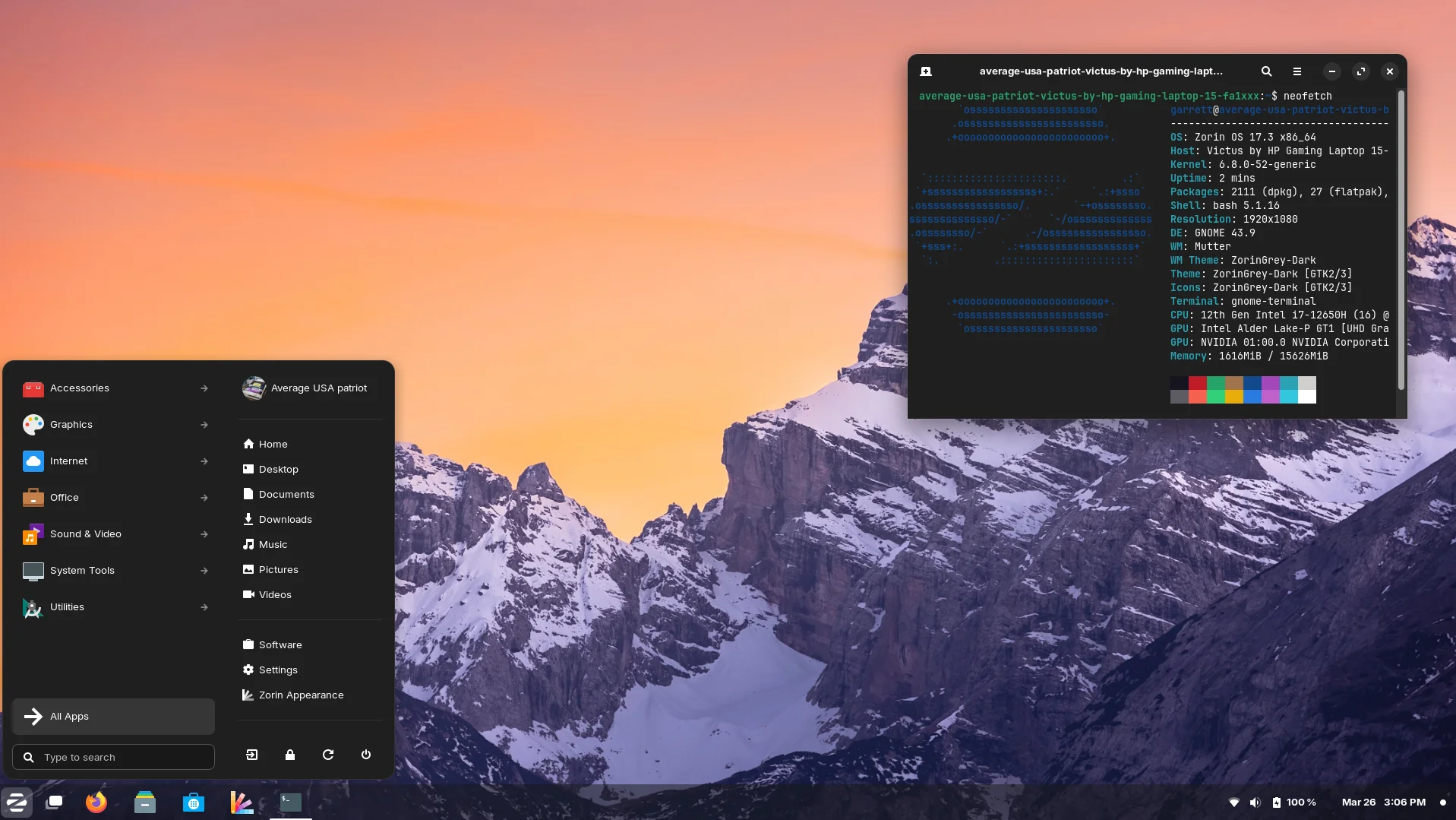
Task: Open the terminal hamburger menu
Action: [x=1297, y=71]
